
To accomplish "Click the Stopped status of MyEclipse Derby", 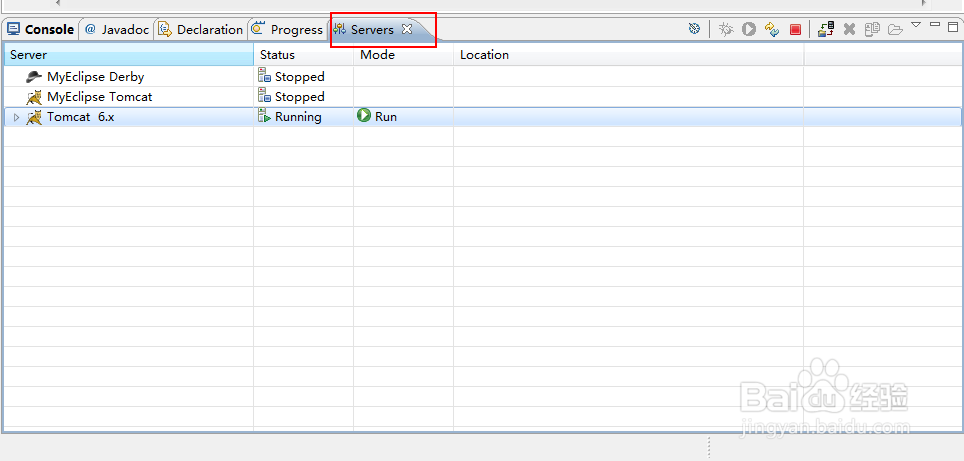I will pos(299,77).
